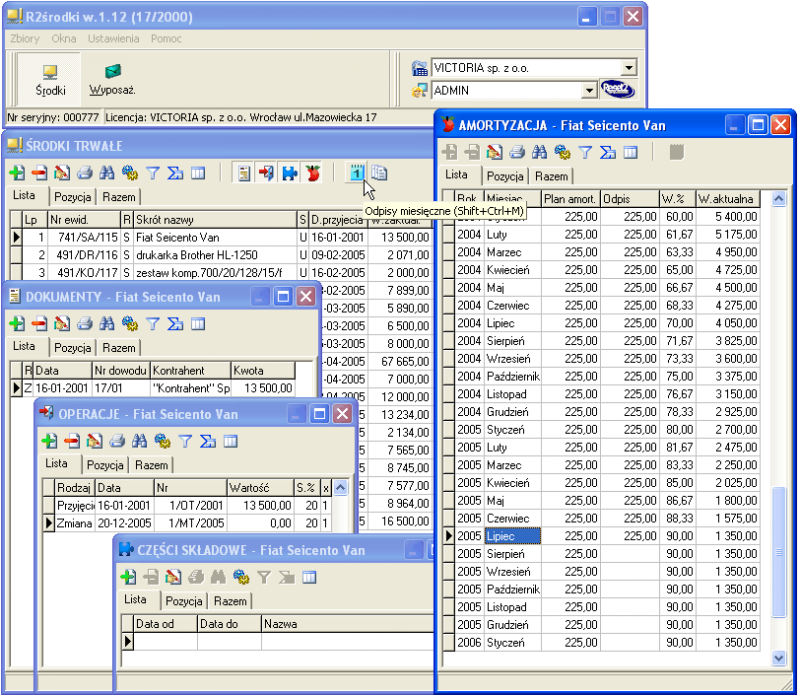Open documents icon in ŚRODKI TRWAŁE toolbar

click(244, 173)
